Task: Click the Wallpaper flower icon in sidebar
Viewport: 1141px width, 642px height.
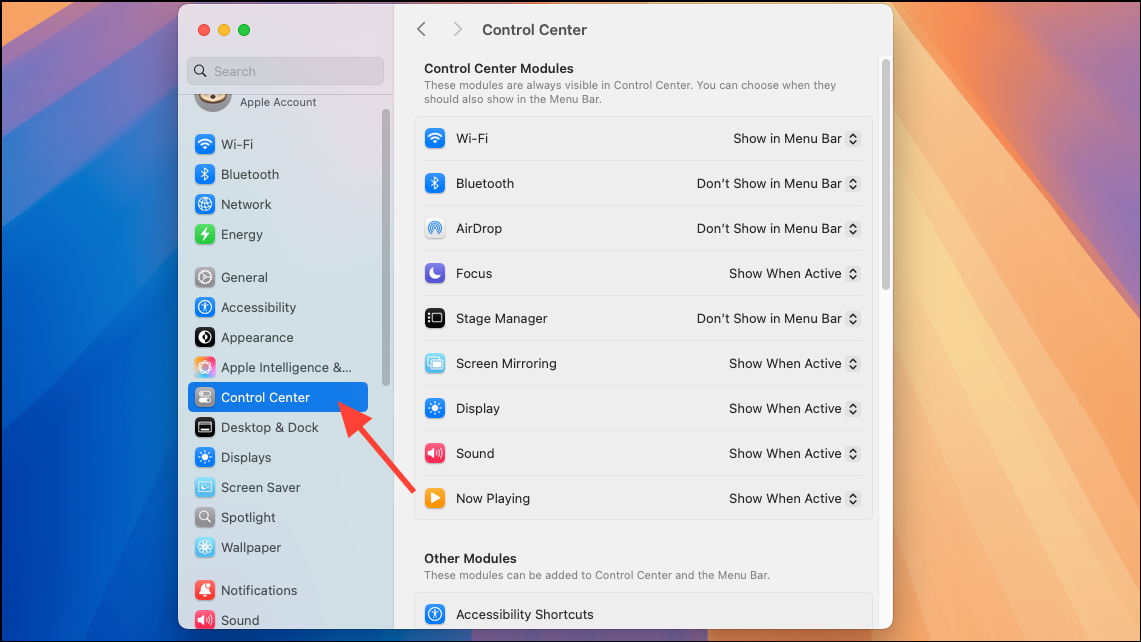Action: click(x=204, y=547)
